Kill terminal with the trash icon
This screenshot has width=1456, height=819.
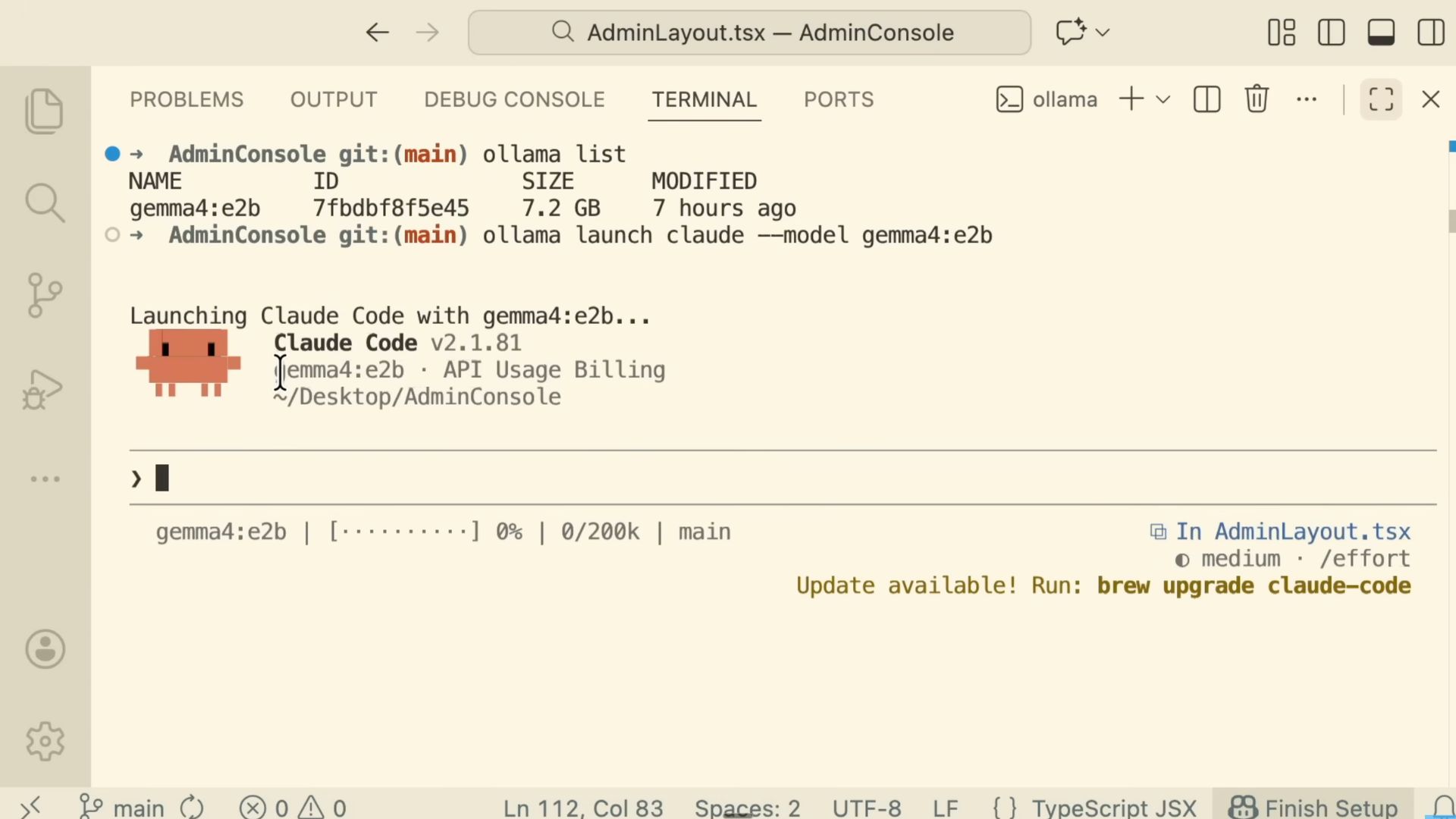click(x=1257, y=99)
